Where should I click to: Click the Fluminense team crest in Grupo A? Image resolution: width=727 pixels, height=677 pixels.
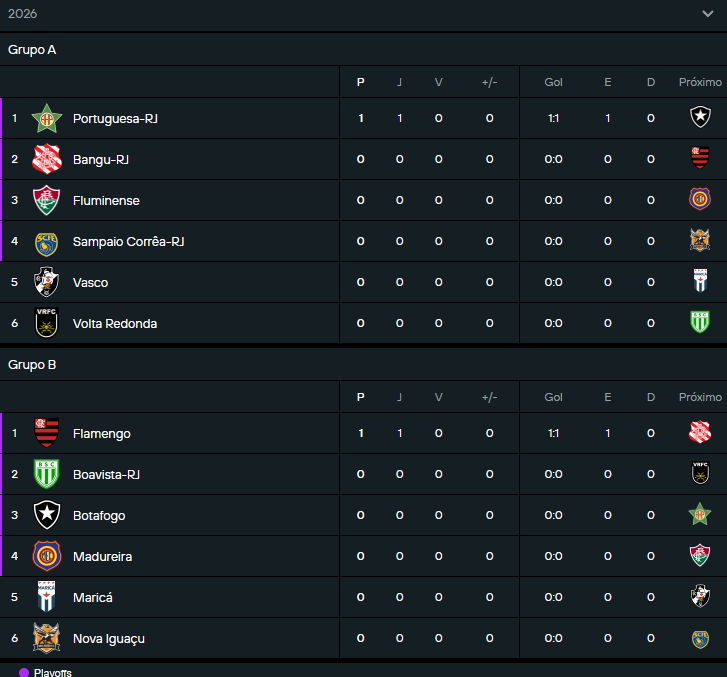tap(47, 200)
